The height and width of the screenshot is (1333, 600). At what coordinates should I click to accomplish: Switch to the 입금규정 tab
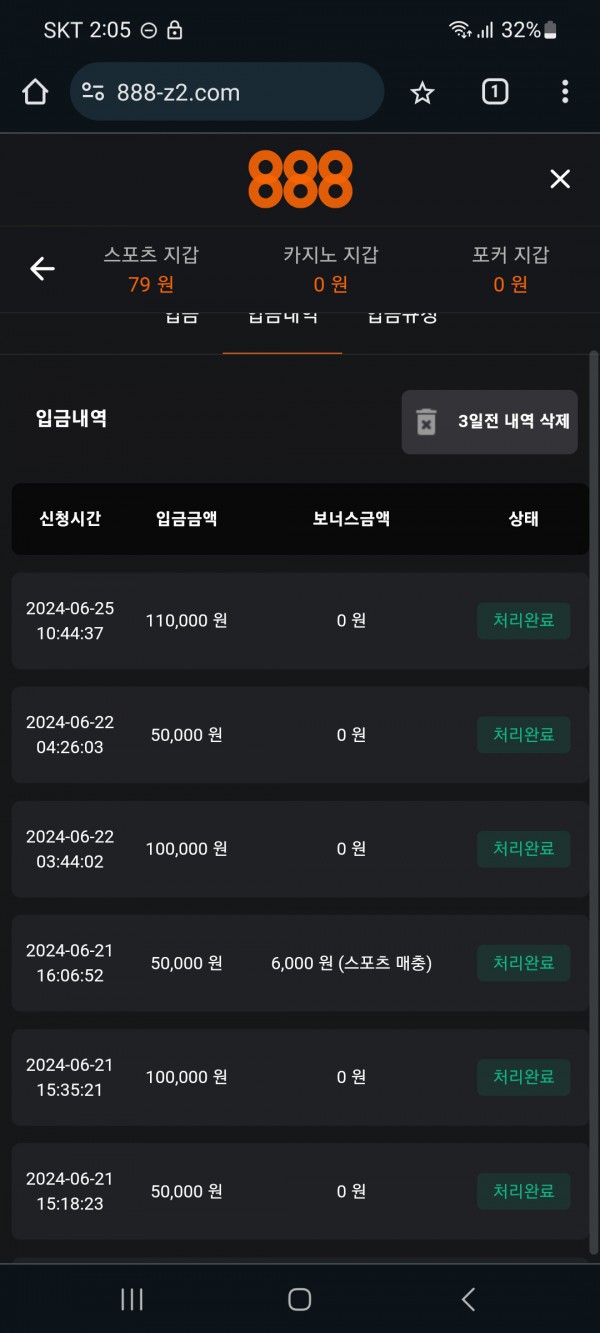click(x=402, y=320)
